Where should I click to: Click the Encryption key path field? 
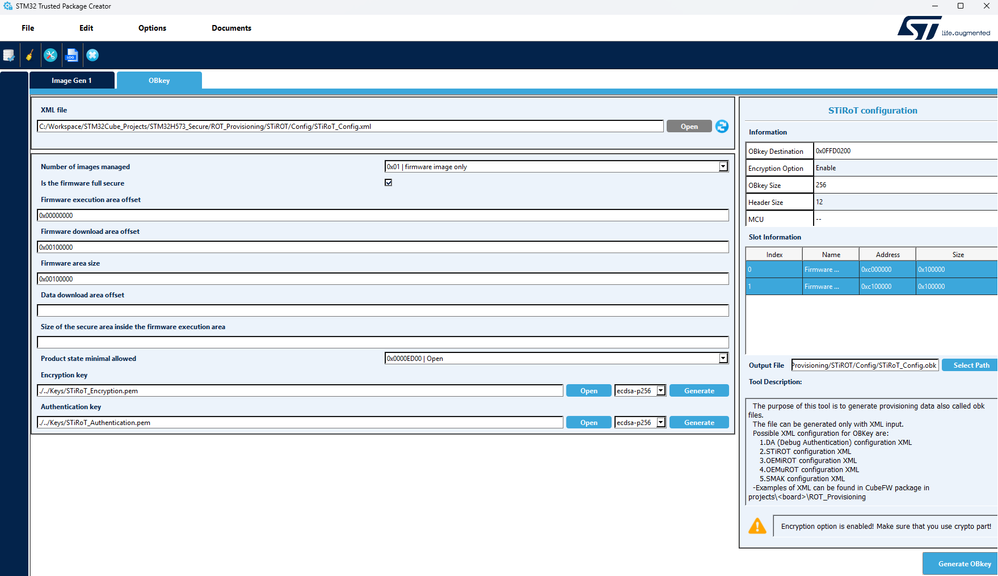(x=300, y=391)
